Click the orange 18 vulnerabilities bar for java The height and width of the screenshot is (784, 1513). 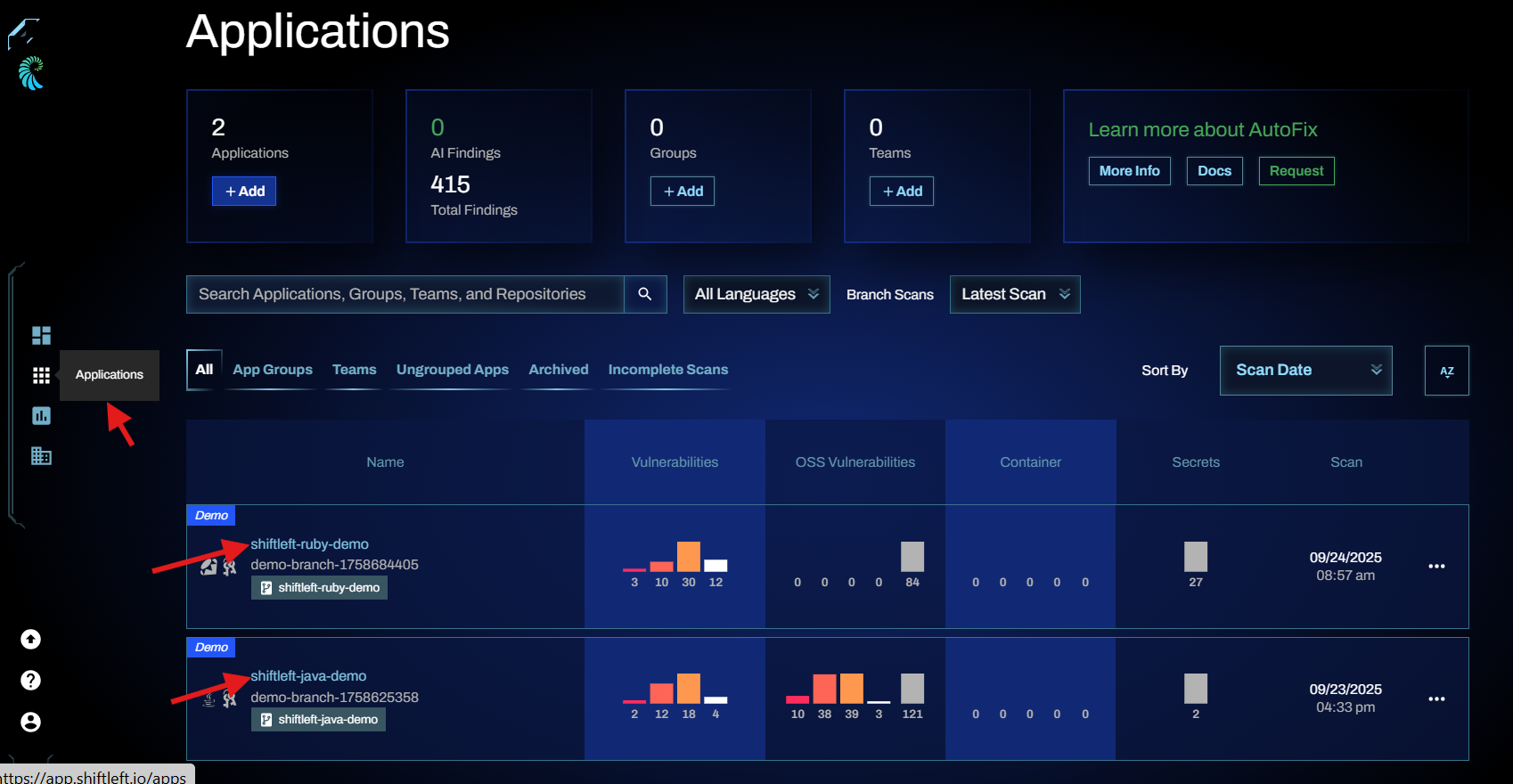(689, 689)
